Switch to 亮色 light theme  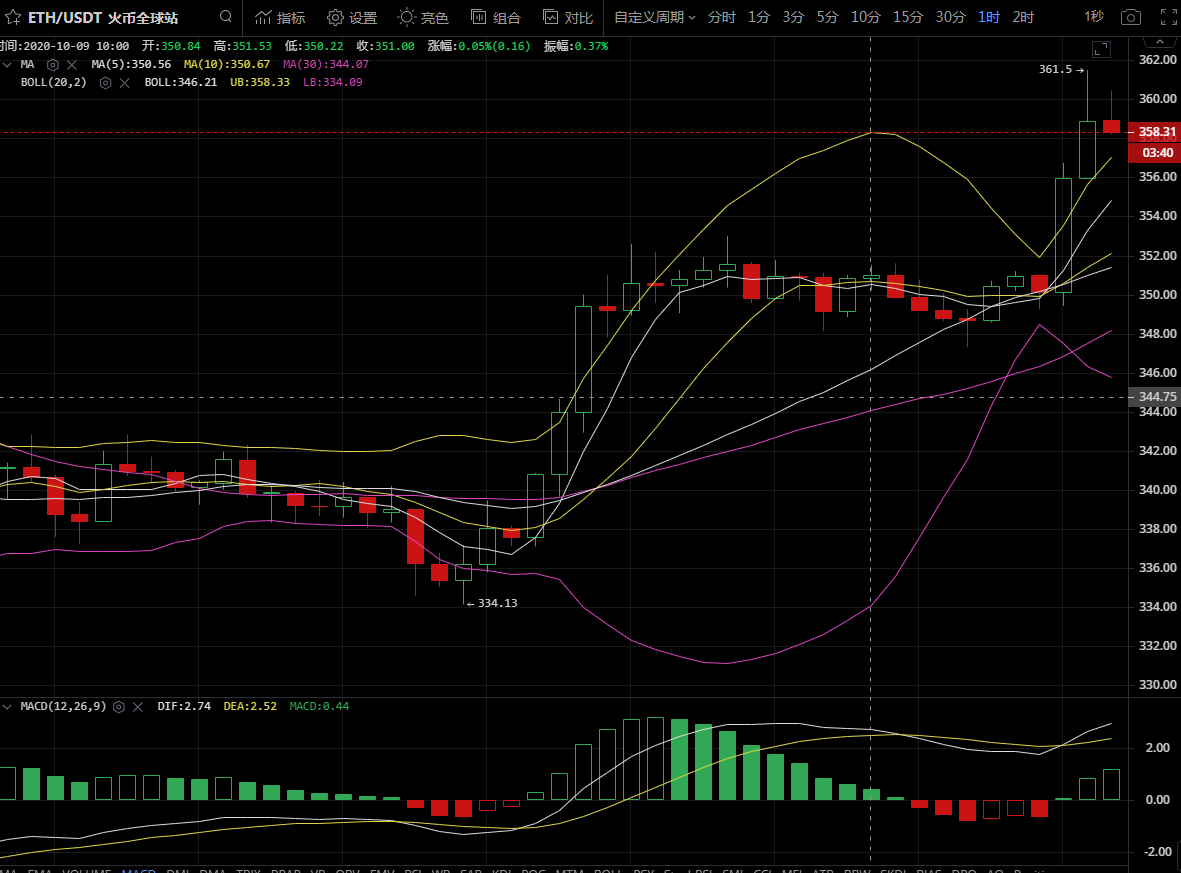[423, 17]
